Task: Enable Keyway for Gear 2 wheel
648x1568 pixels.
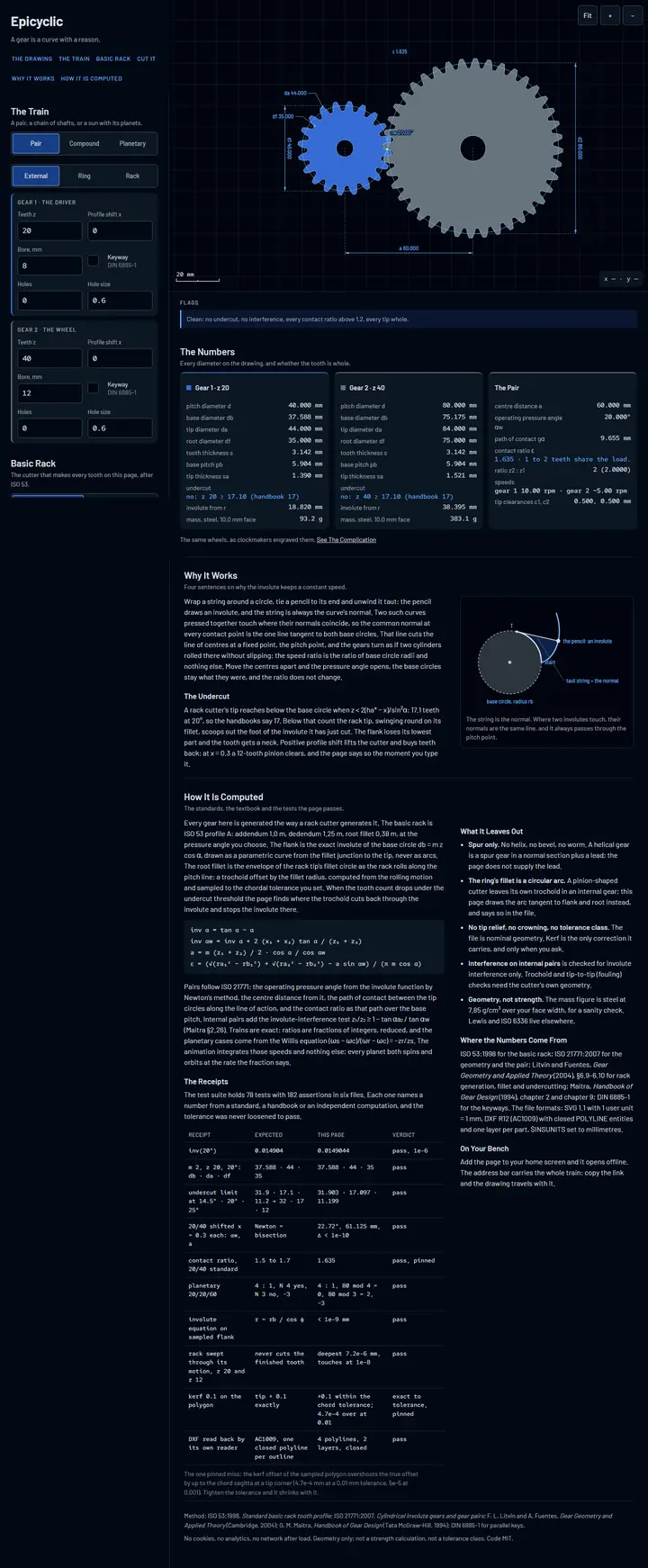Action: (93, 388)
